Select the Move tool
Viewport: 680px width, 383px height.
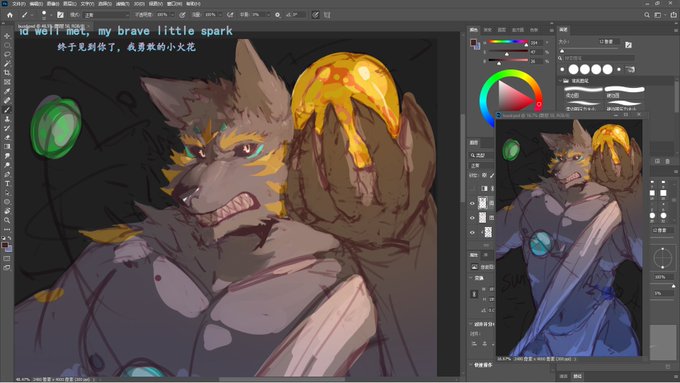[x=7, y=36]
